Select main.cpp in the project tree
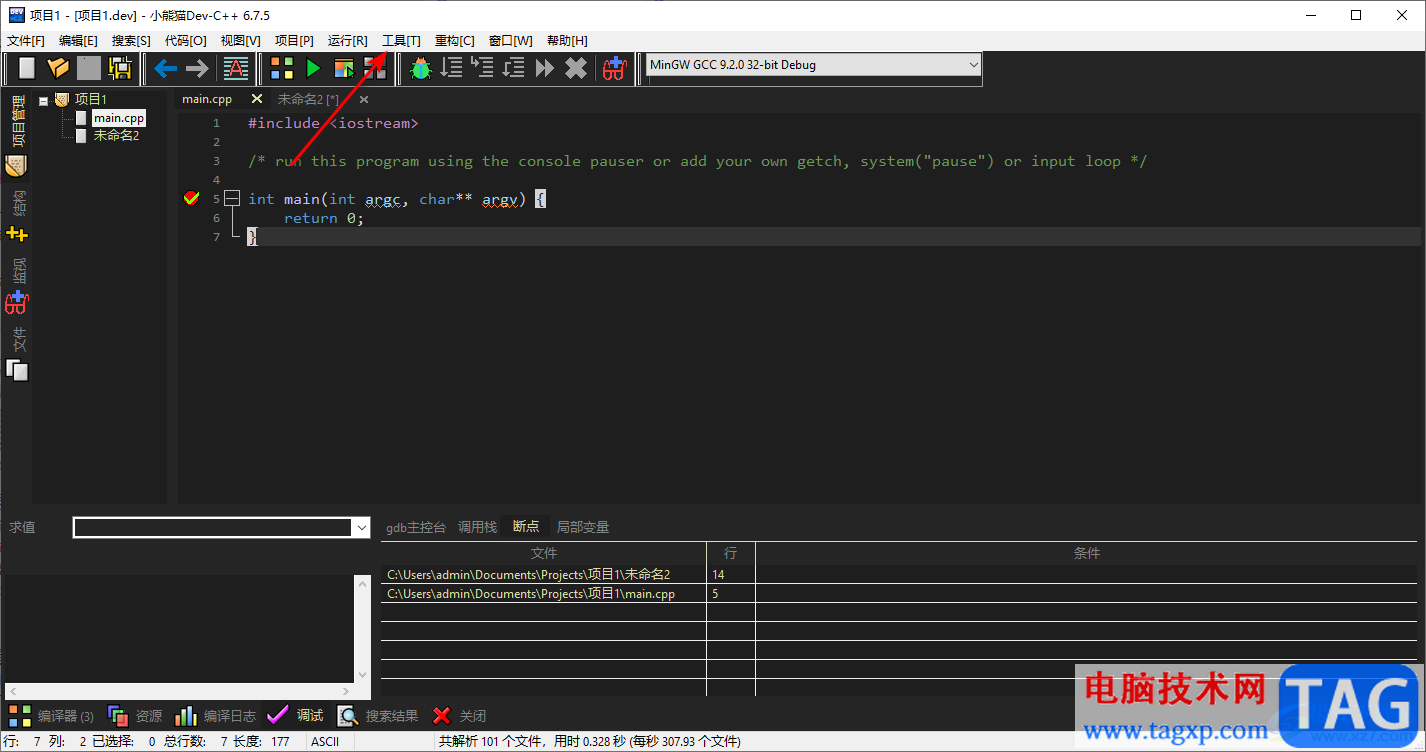 click(119, 118)
